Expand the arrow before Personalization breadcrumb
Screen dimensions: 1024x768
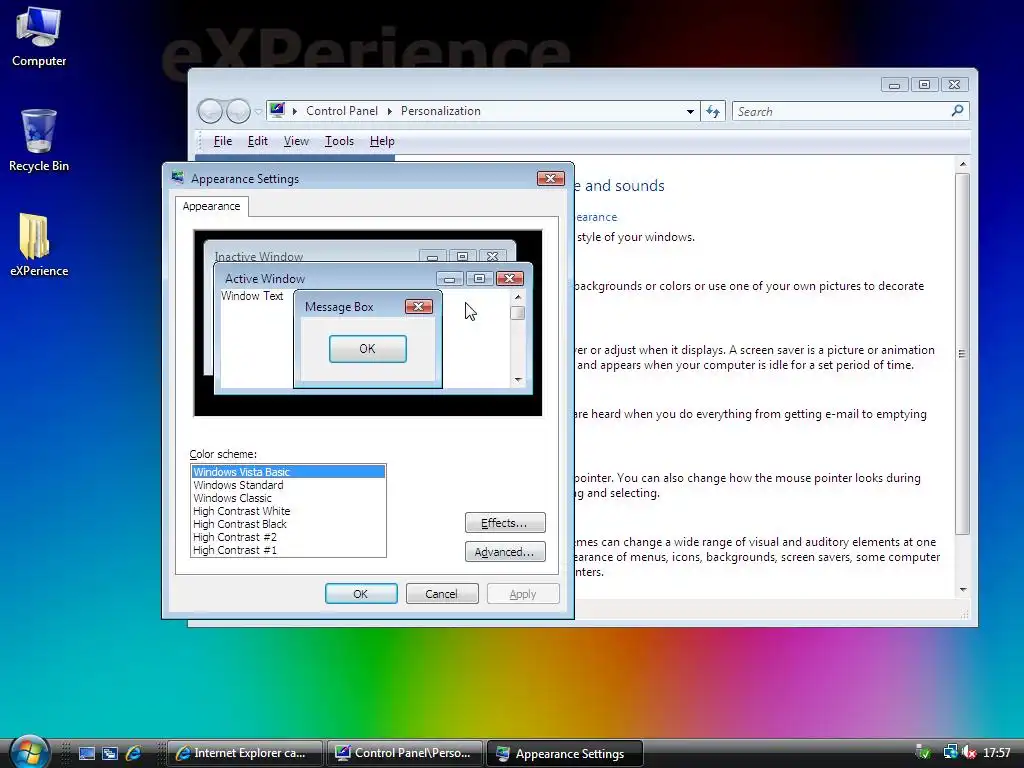coord(390,111)
